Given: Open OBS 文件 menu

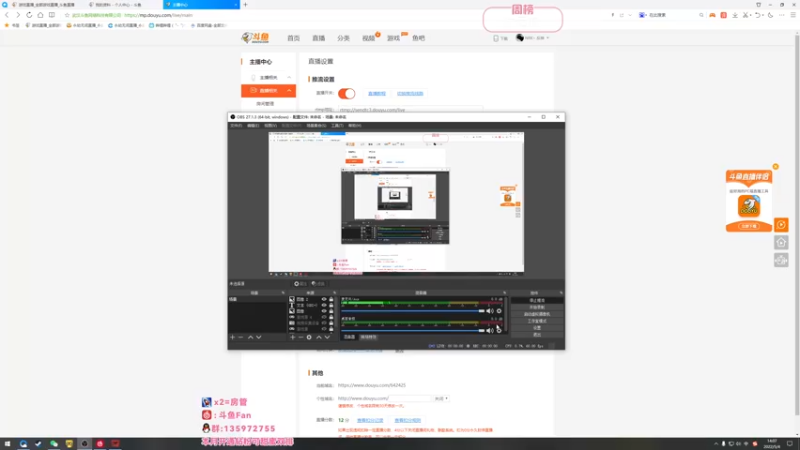Looking at the screenshot, I should click(x=236, y=126).
